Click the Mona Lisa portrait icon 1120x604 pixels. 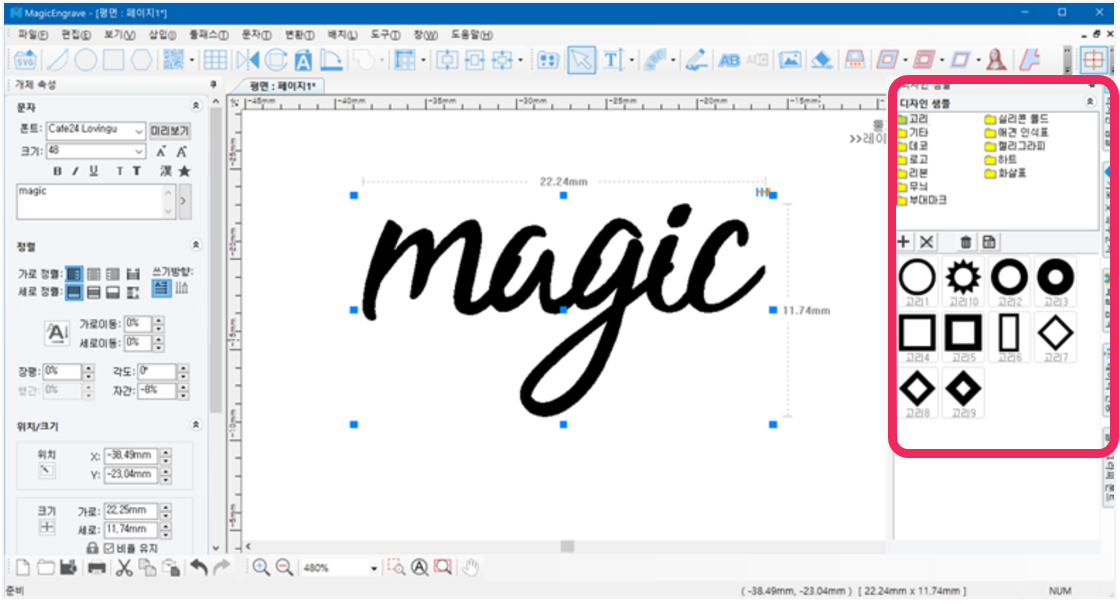(x=996, y=60)
